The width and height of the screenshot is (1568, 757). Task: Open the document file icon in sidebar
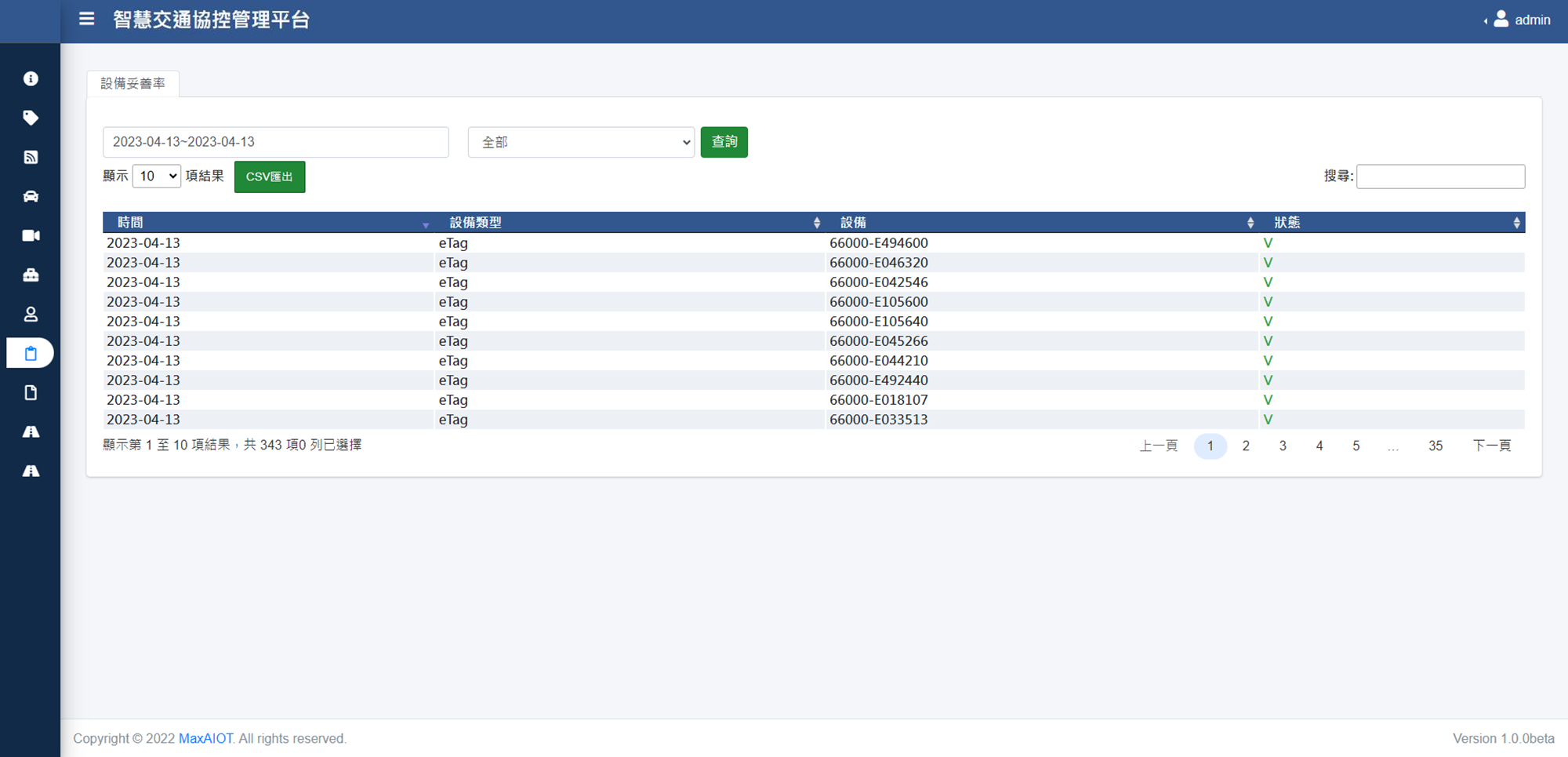[31, 392]
